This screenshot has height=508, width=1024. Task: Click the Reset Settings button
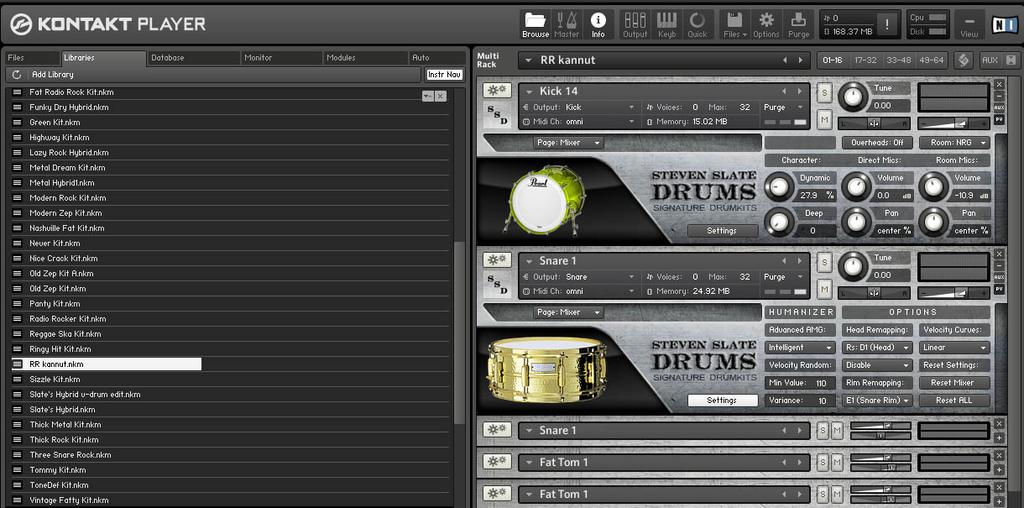click(x=954, y=366)
